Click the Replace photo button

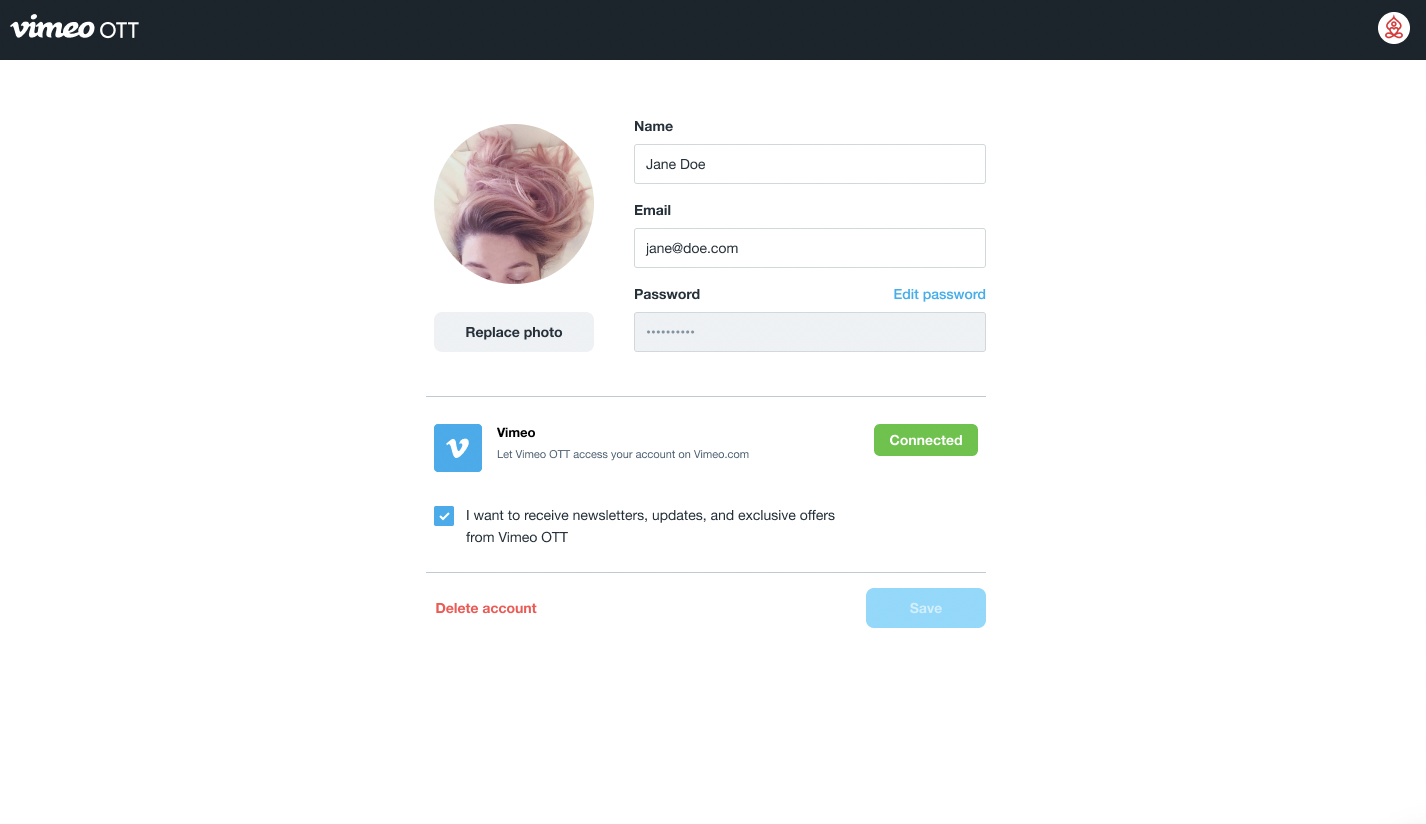point(514,332)
